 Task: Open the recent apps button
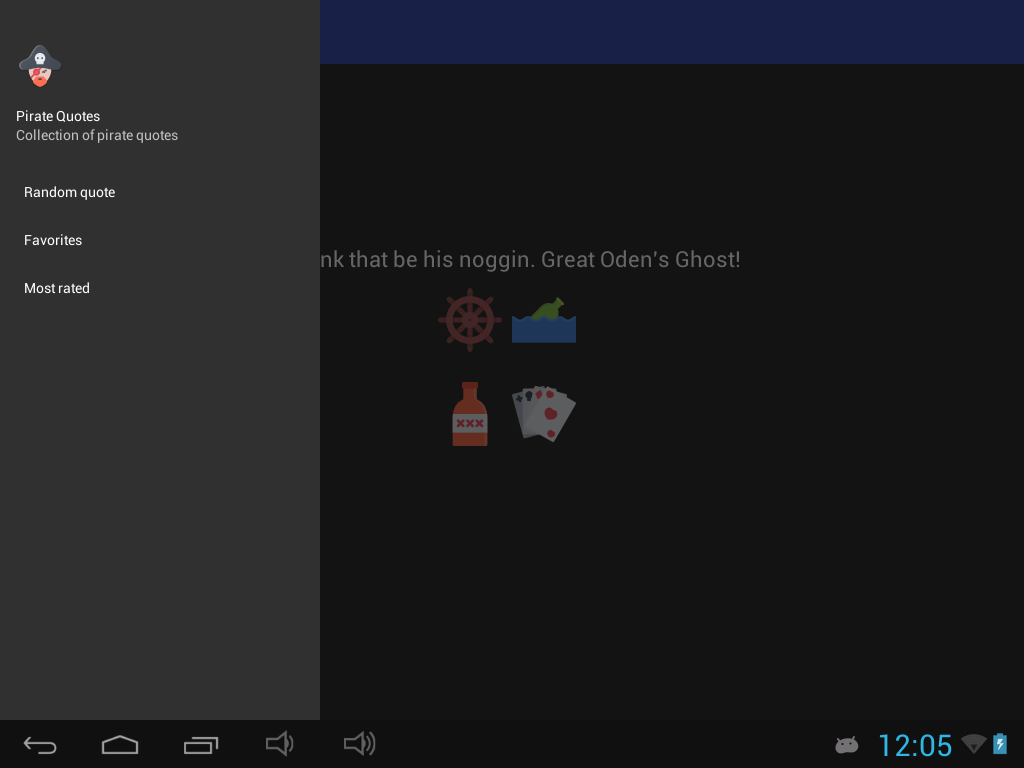[200, 744]
